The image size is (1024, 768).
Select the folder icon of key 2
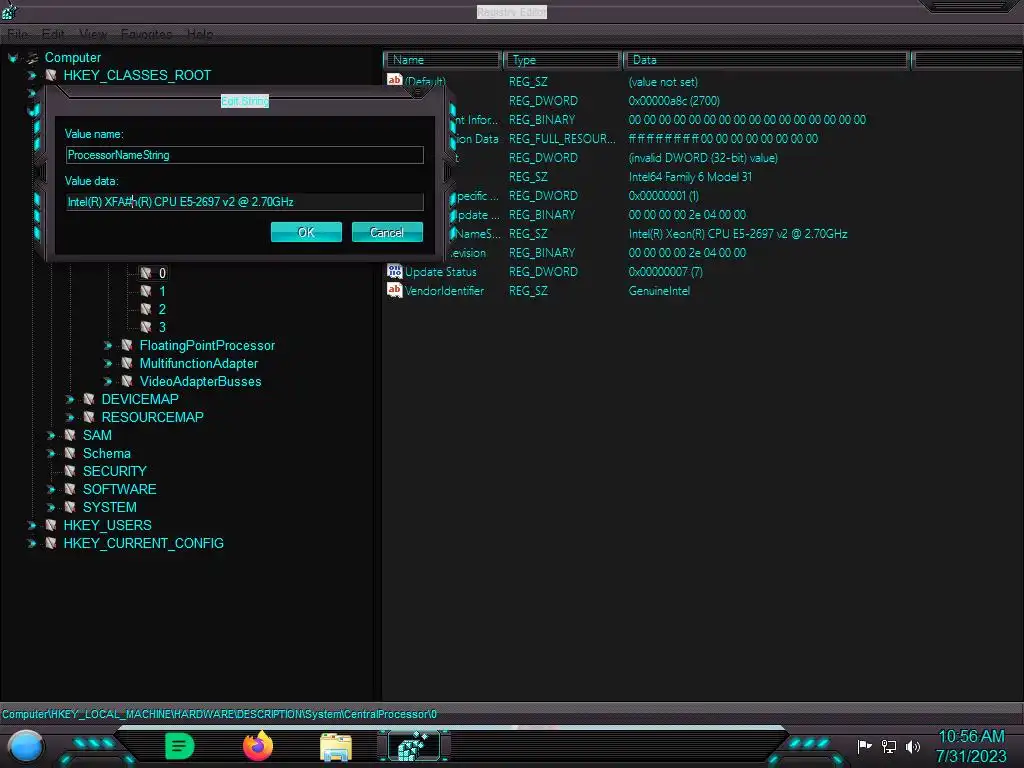click(x=146, y=309)
